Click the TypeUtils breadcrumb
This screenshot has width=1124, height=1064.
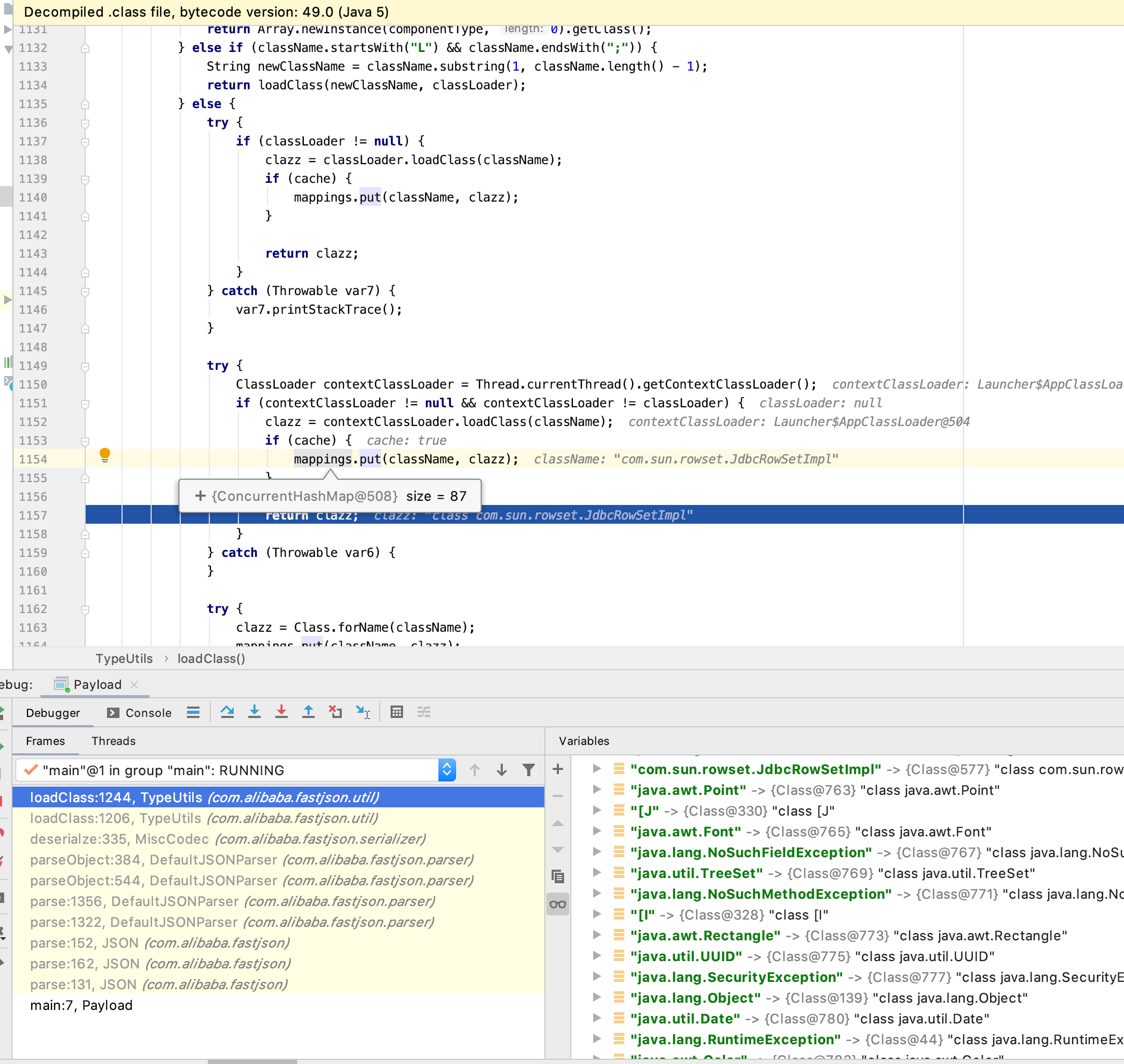point(124,658)
